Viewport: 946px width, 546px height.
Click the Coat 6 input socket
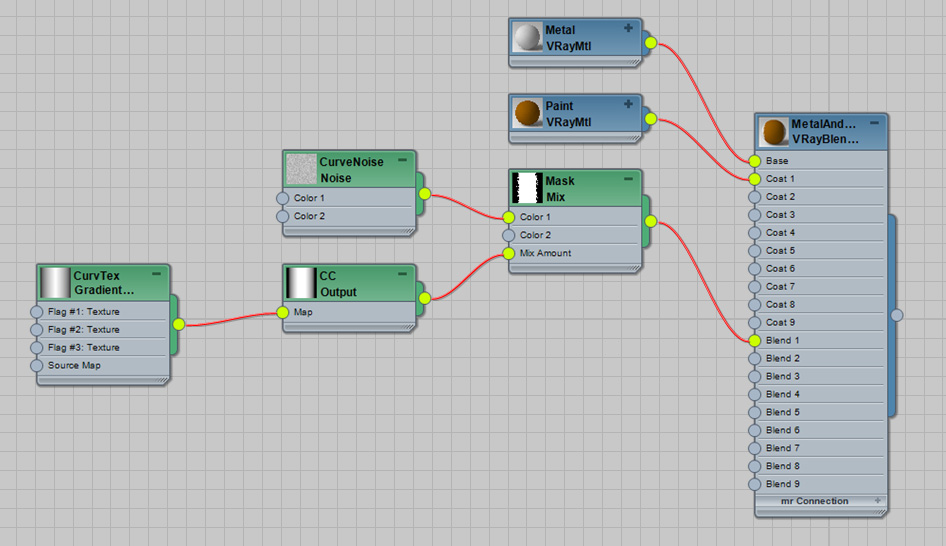(x=755, y=268)
